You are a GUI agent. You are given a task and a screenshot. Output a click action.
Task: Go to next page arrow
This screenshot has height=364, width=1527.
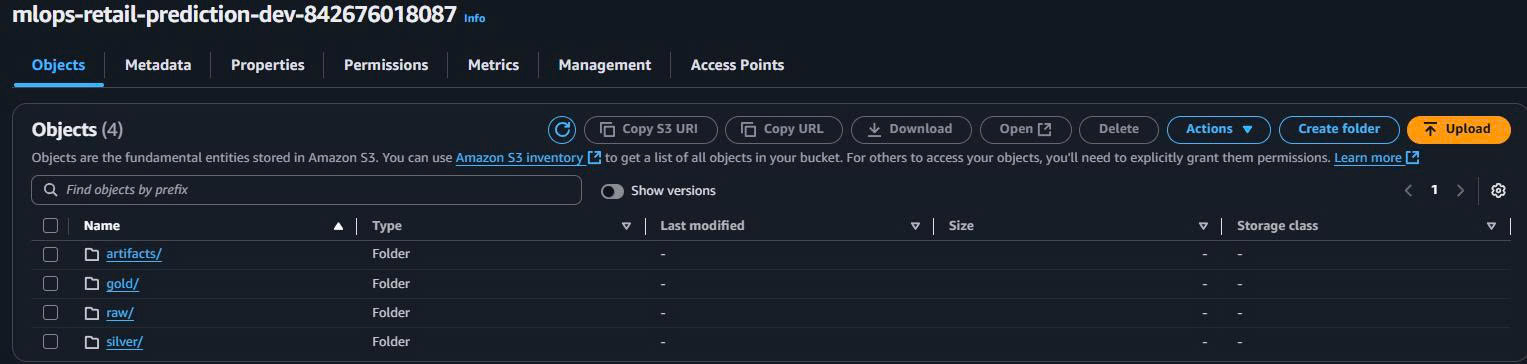pos(1460,190)
